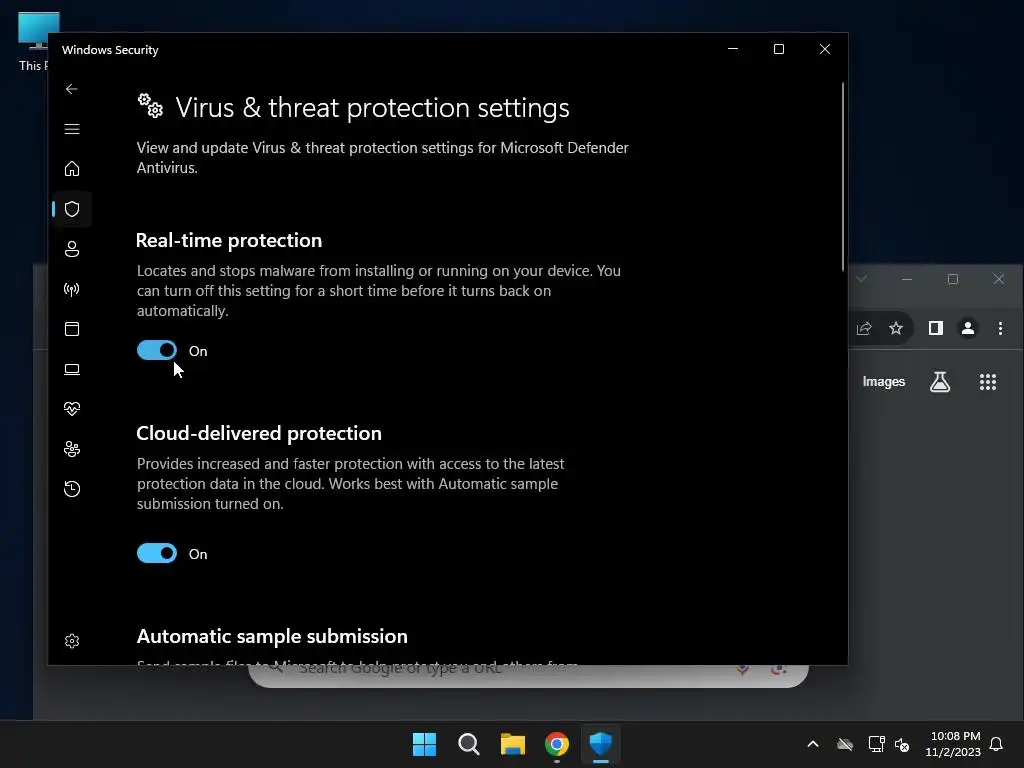Click the Windows Security vertical scrollbar
This screenshot has height=768, width=1024.
842,176
